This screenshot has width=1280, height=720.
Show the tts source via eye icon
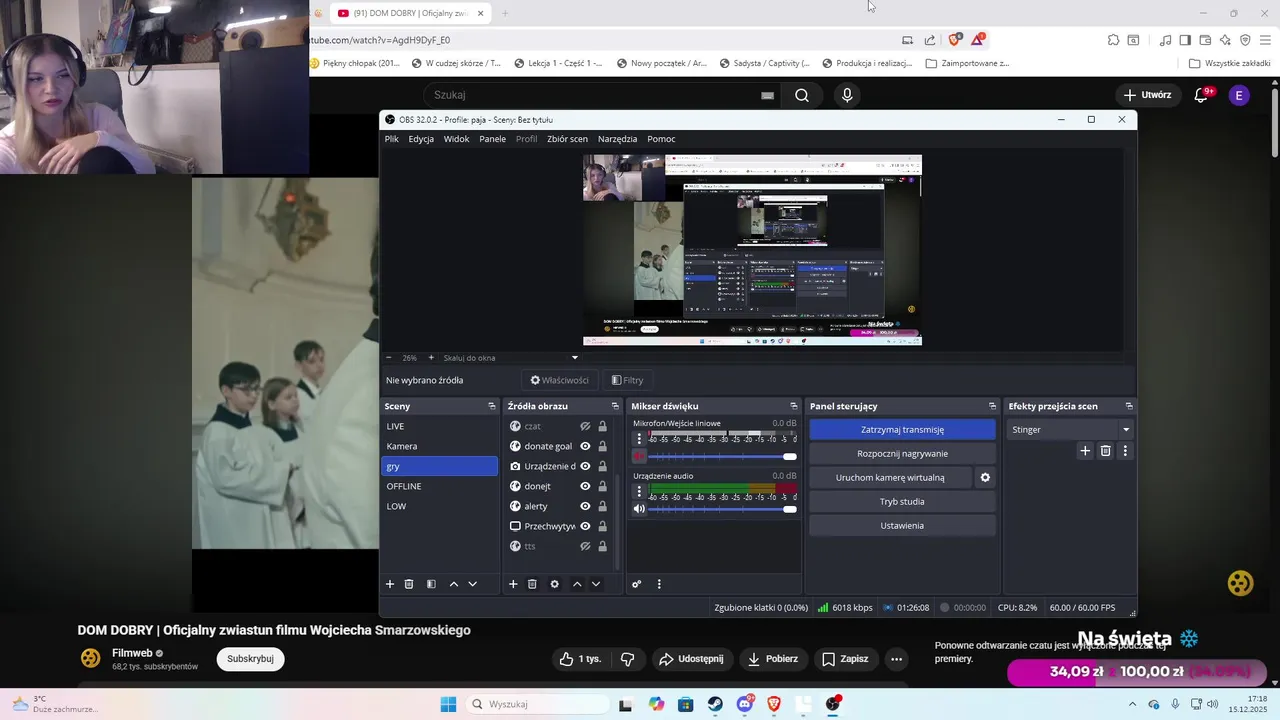(x=585, y=546)
